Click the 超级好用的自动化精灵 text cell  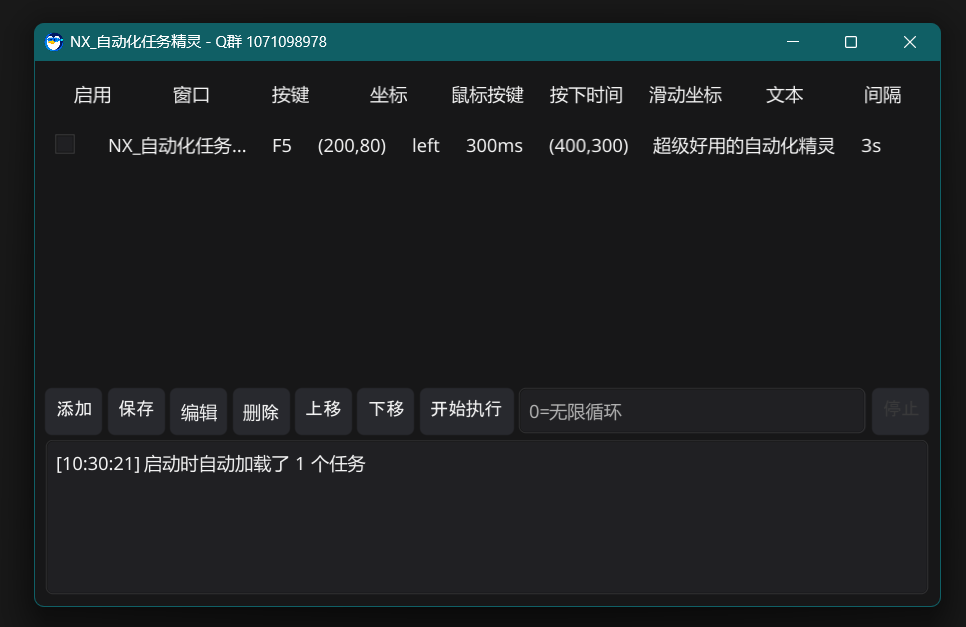(743, 145)
